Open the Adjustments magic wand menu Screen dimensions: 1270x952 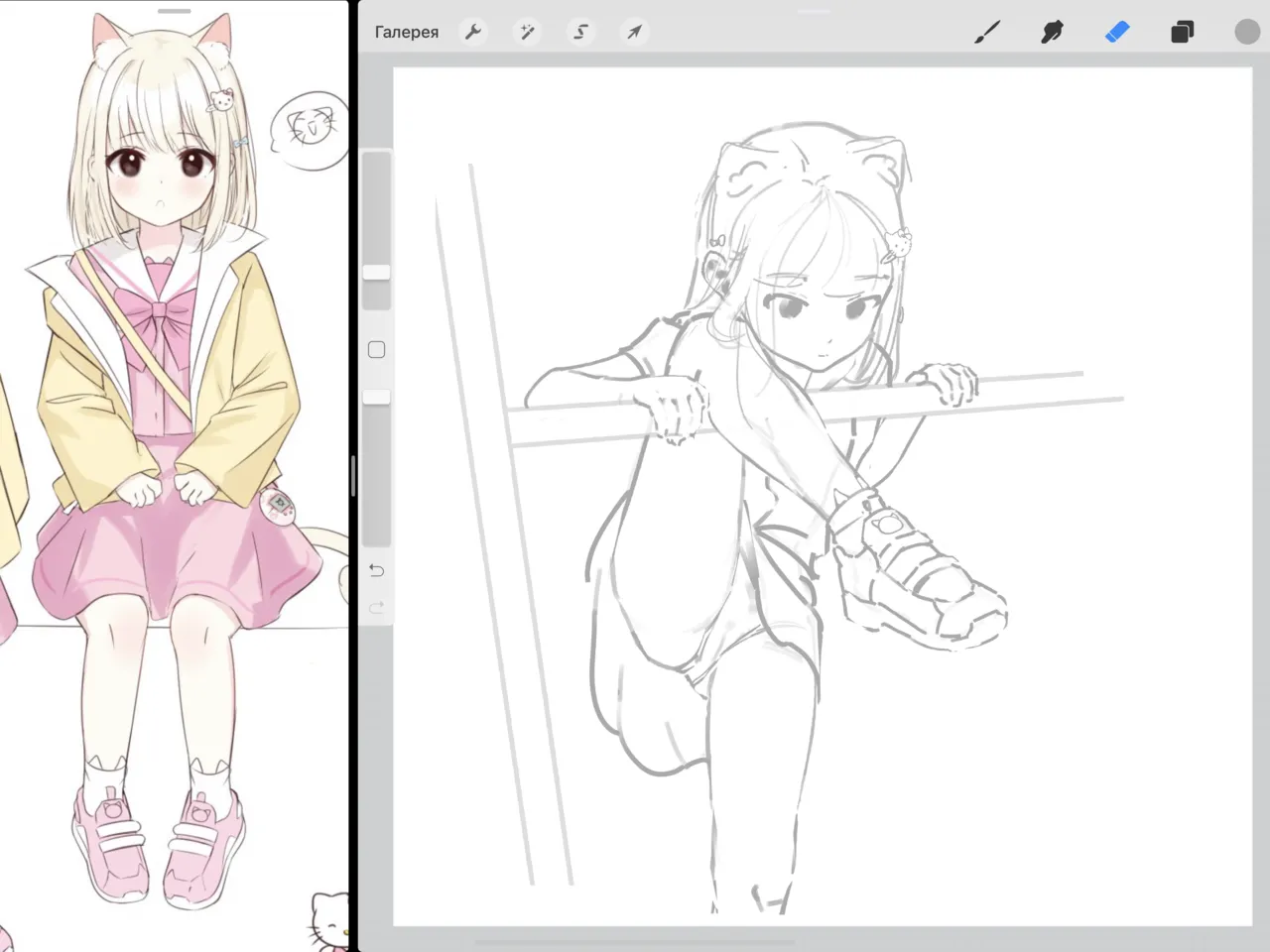point(527,33)
